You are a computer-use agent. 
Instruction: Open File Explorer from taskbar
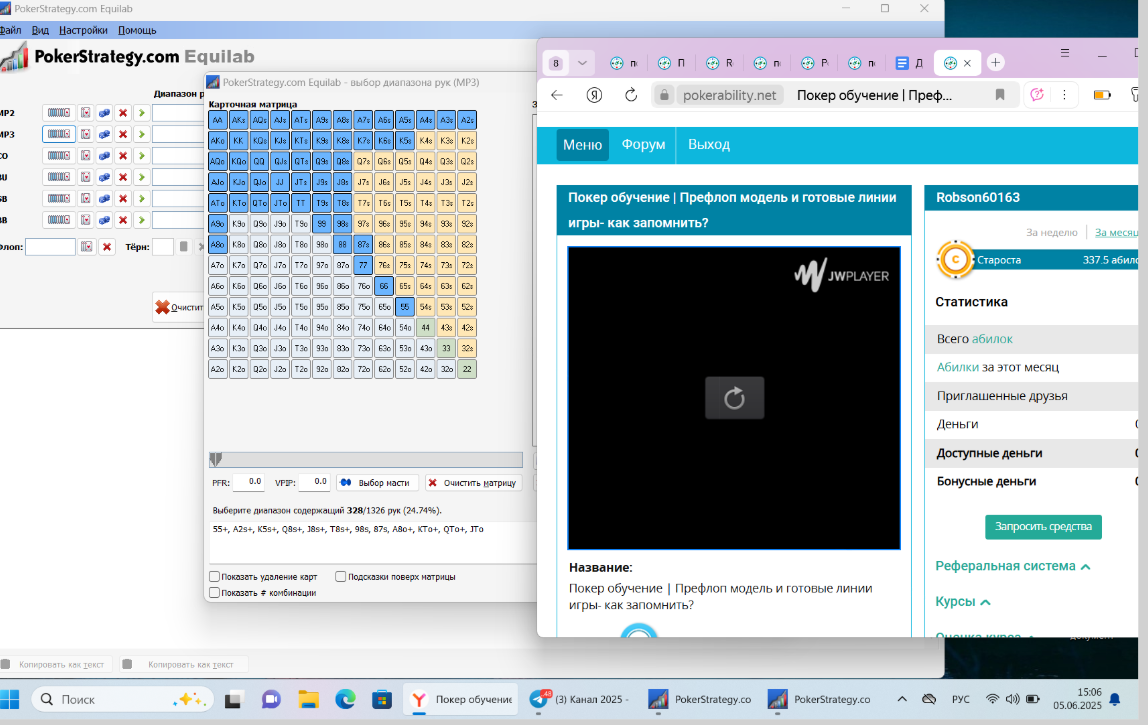(x=308, y=699)
